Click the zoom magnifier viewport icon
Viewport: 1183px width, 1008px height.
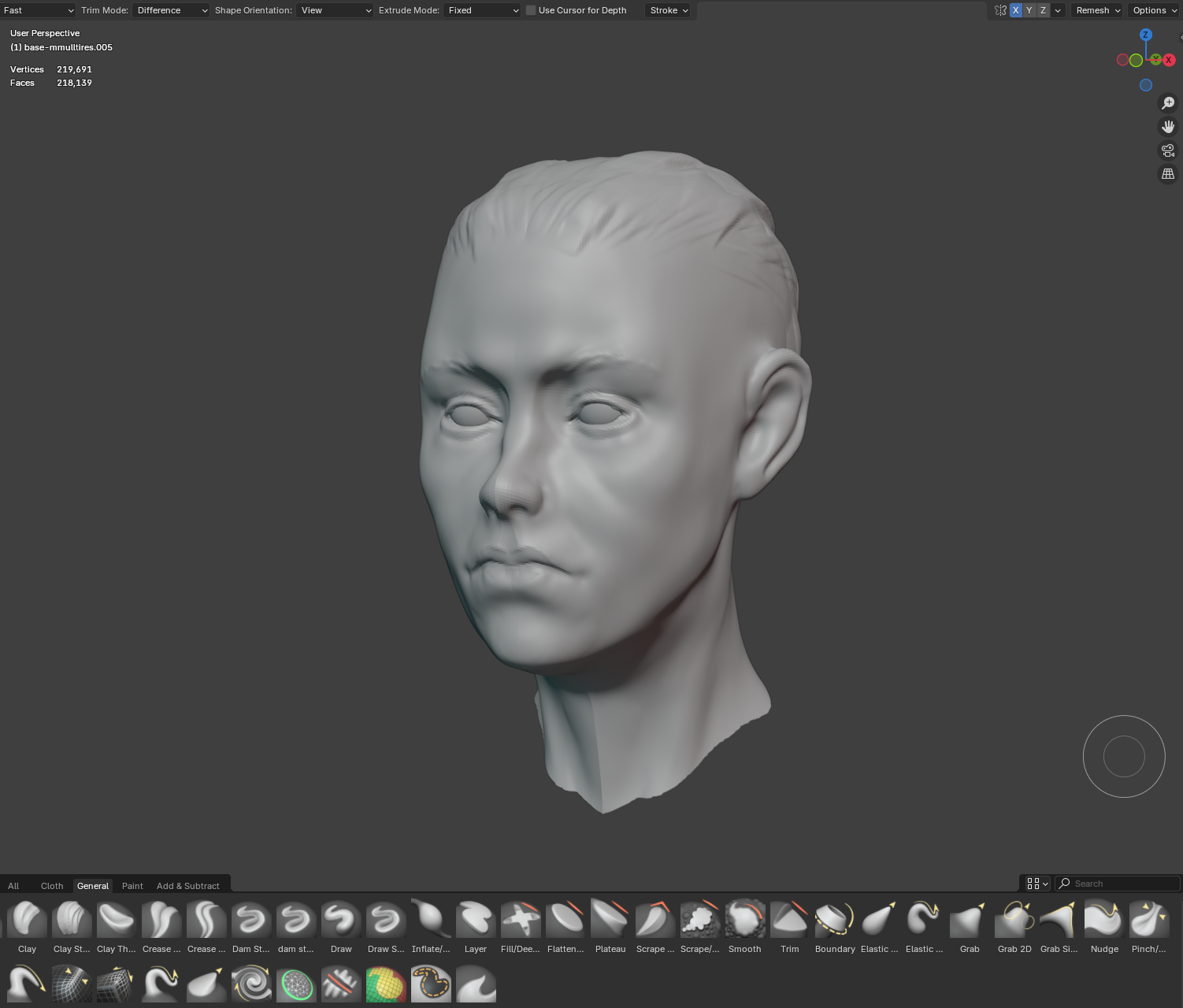pos(1168,103)
